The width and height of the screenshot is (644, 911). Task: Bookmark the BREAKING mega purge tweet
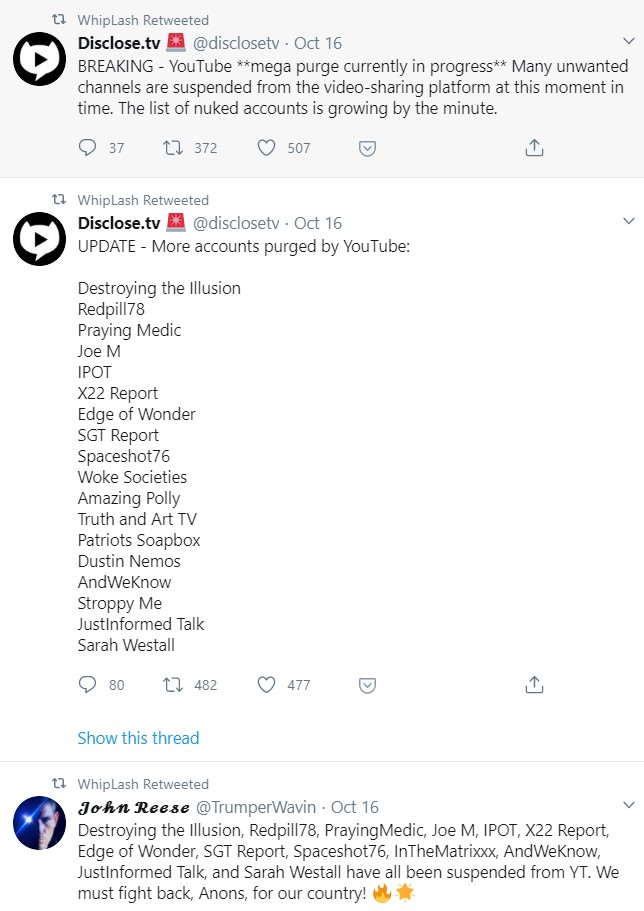click(x=367, y=148)
